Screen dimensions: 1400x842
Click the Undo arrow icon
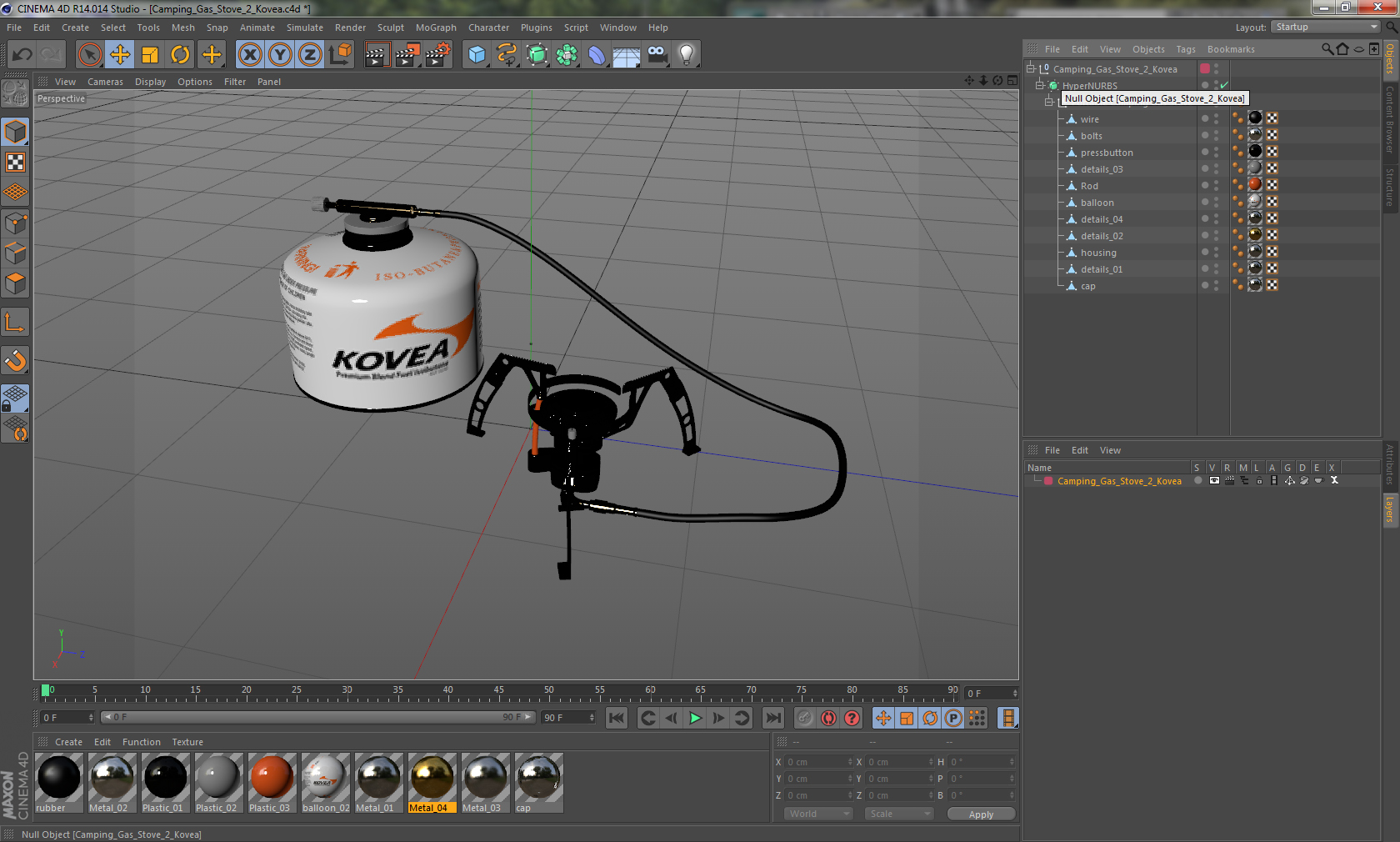(x=22, y=55)
